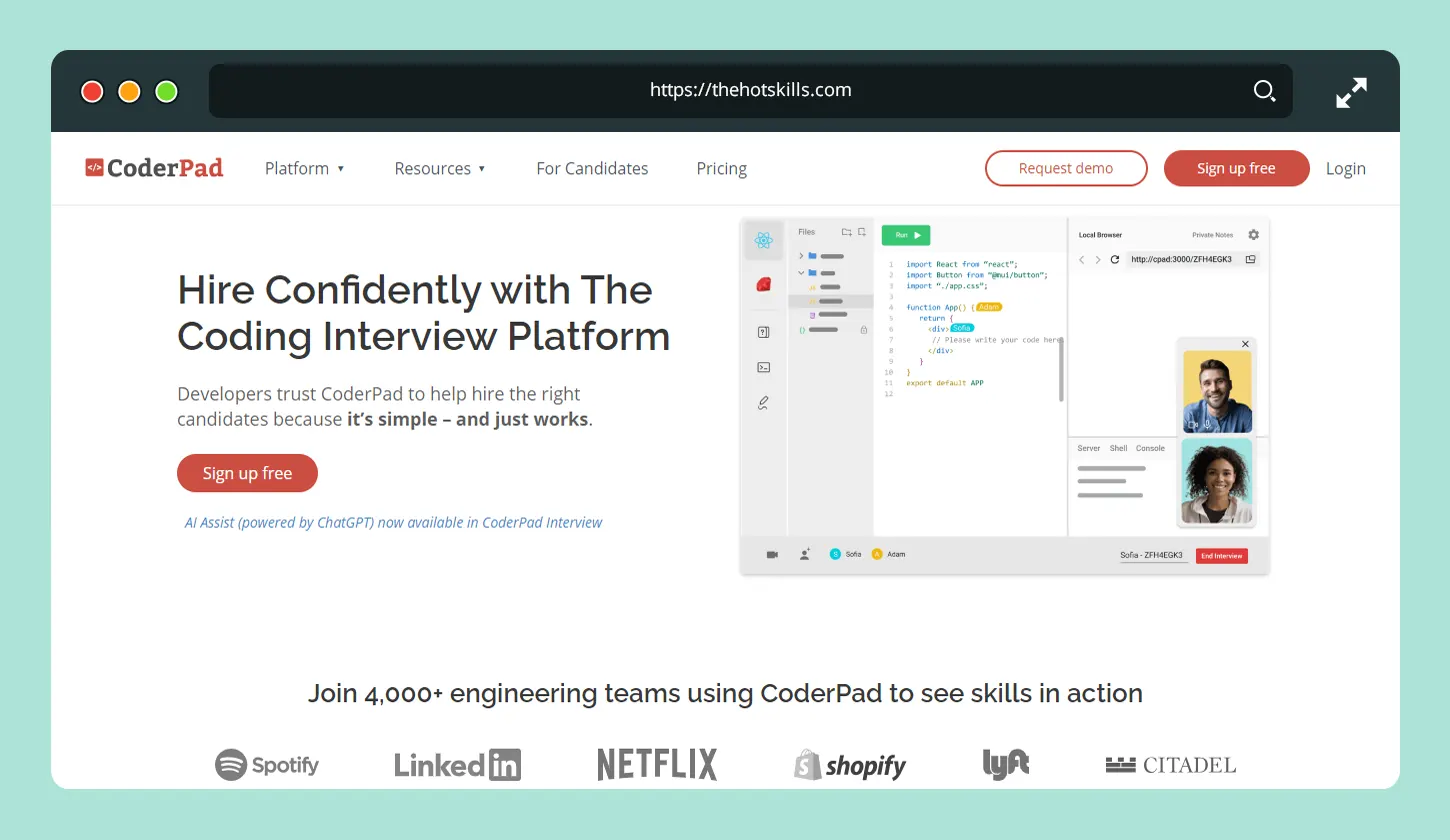
Task: Open the Private Notes tab
Action: [x=1212, y=235]
